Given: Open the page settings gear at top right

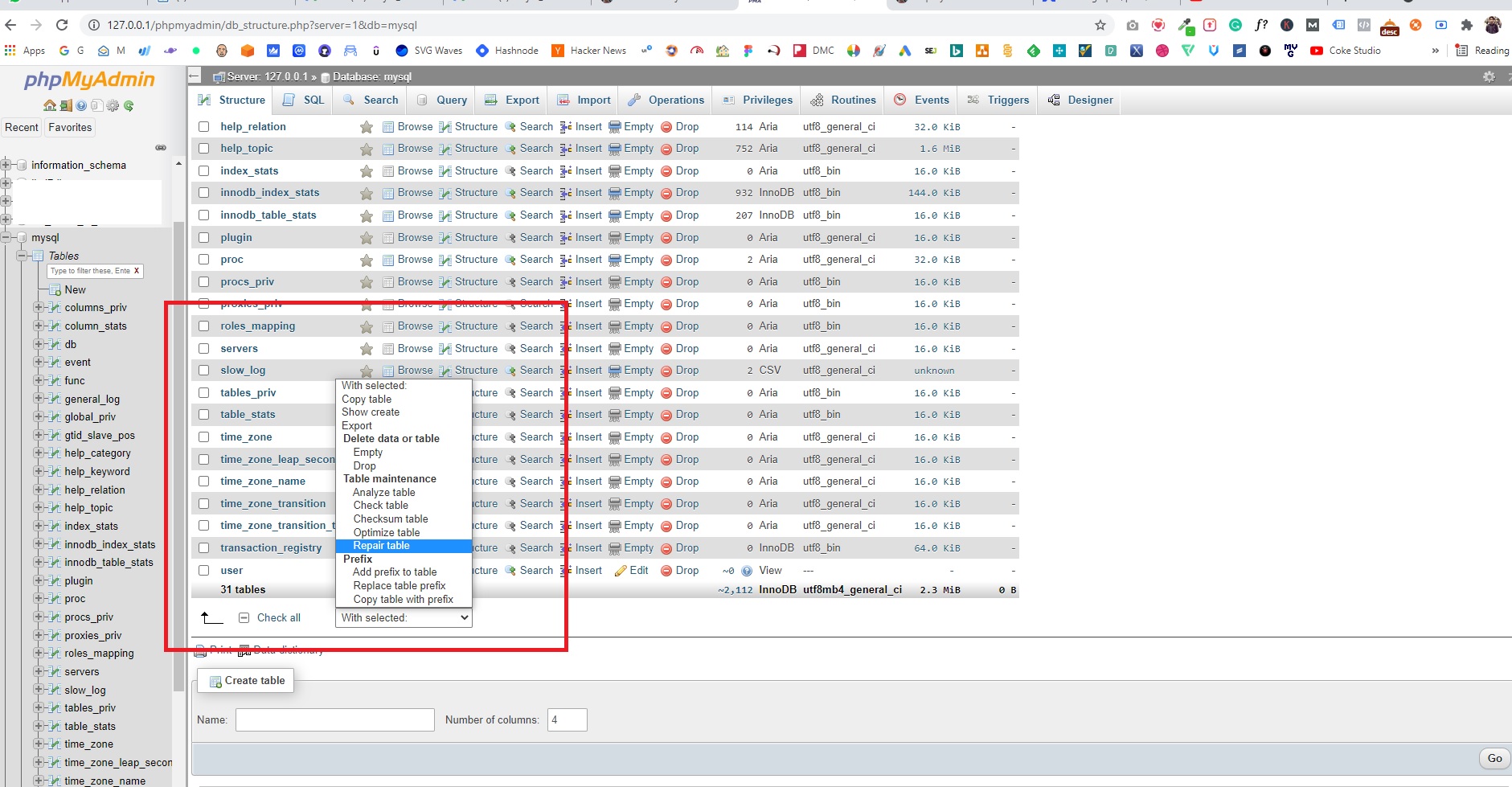Looking at the screenshot, I should click(x=1489, y=76).
